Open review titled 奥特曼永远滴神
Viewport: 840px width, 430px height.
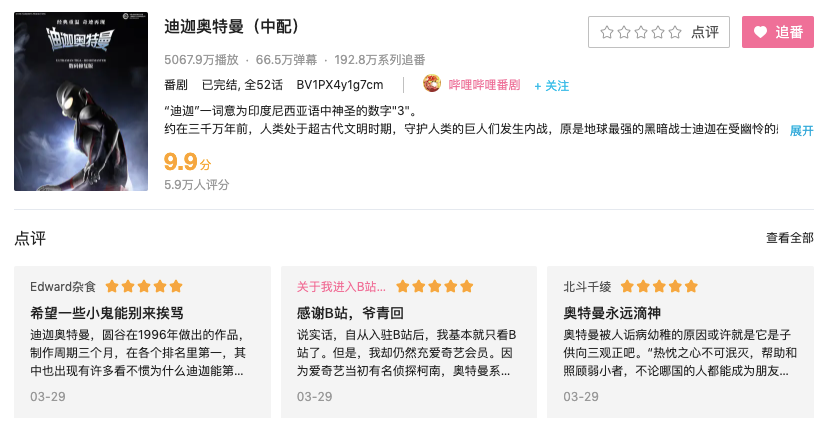pos(611,312)
